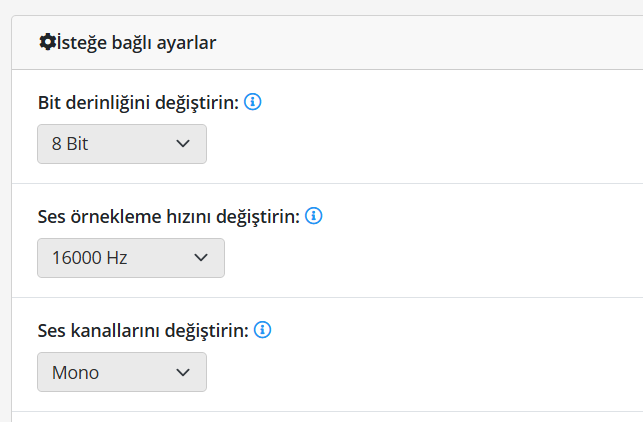The width and height of the screenshot is (643, 422).
Task: Click the İsteğe bağlı ayarlar heading text
Action: 136,42
